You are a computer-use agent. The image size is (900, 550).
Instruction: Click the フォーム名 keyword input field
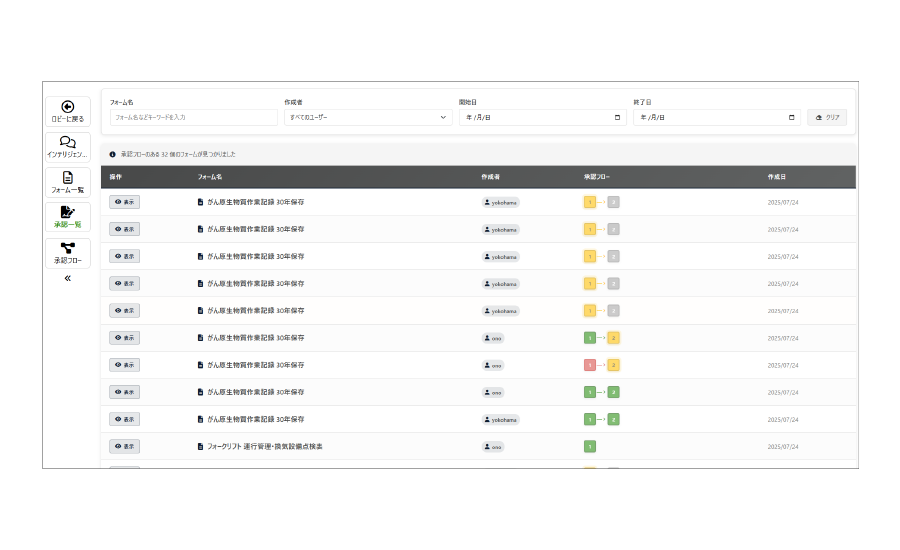coord(193,117)
